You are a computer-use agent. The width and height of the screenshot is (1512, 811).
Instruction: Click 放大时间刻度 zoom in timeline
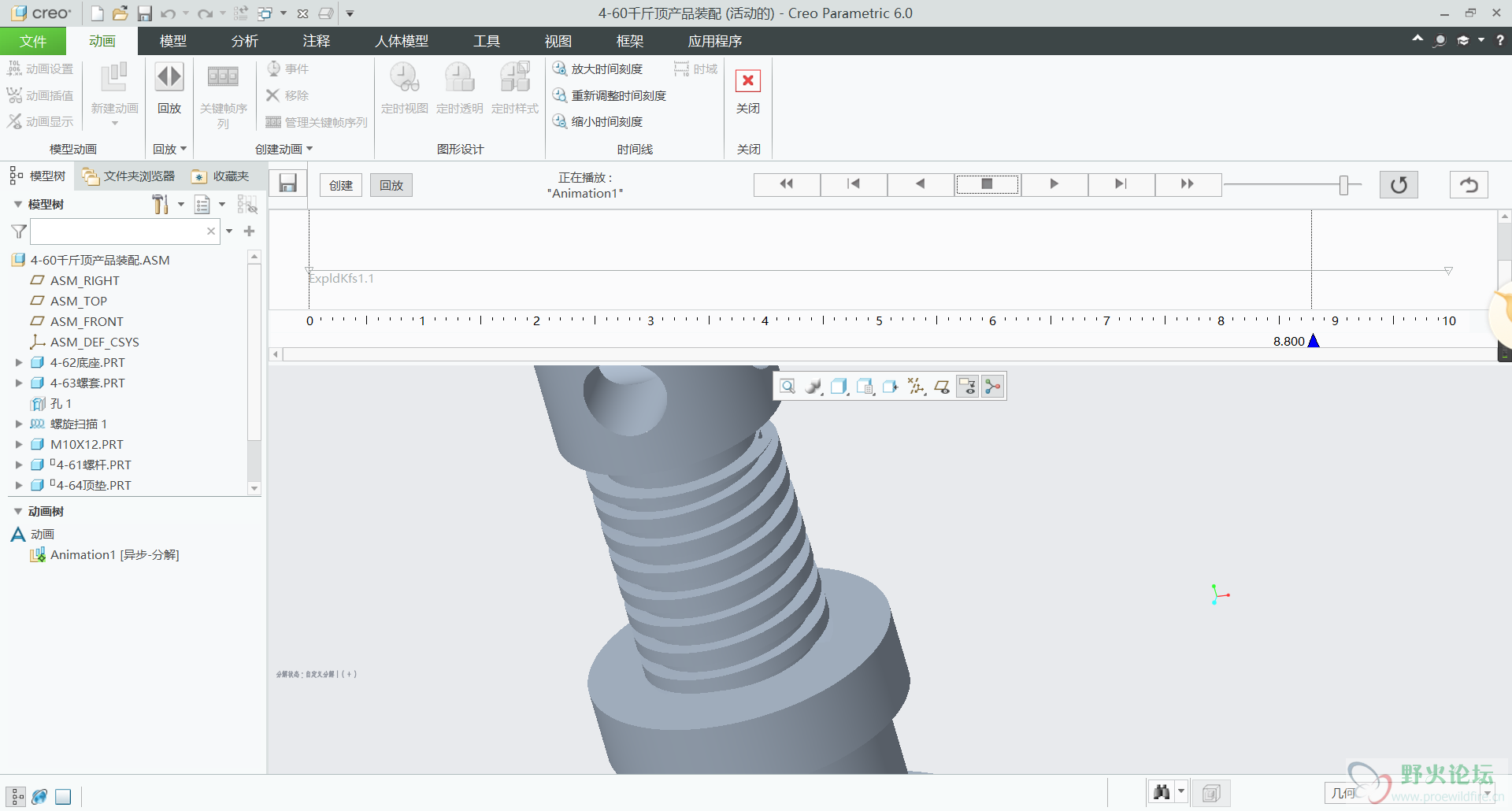point(598,69)
